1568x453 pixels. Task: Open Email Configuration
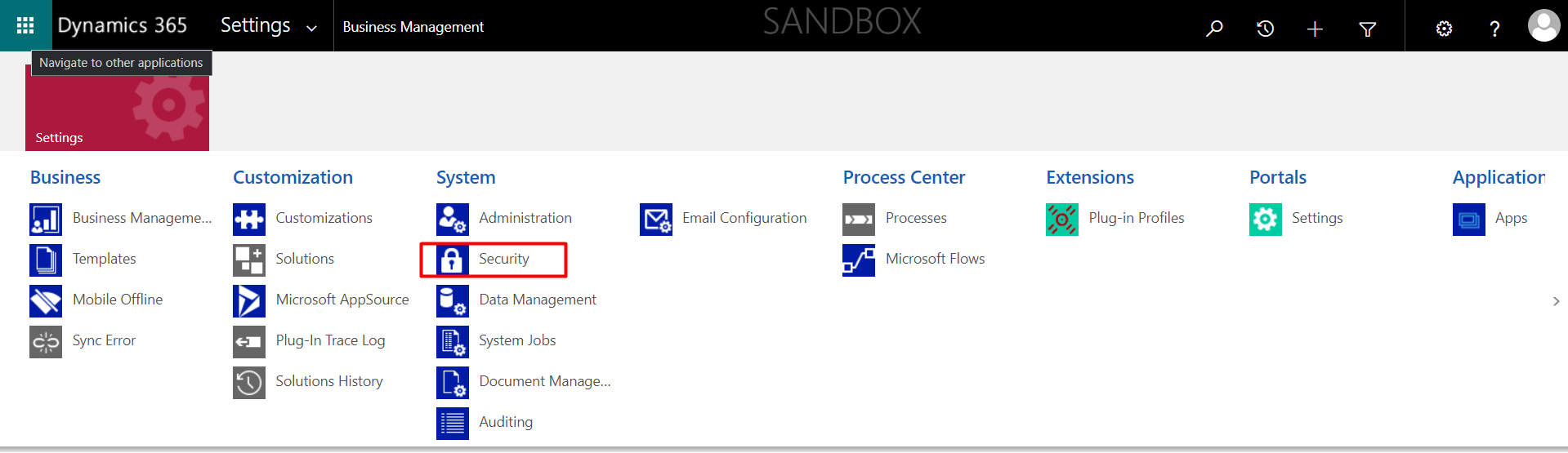coord(744,218)
